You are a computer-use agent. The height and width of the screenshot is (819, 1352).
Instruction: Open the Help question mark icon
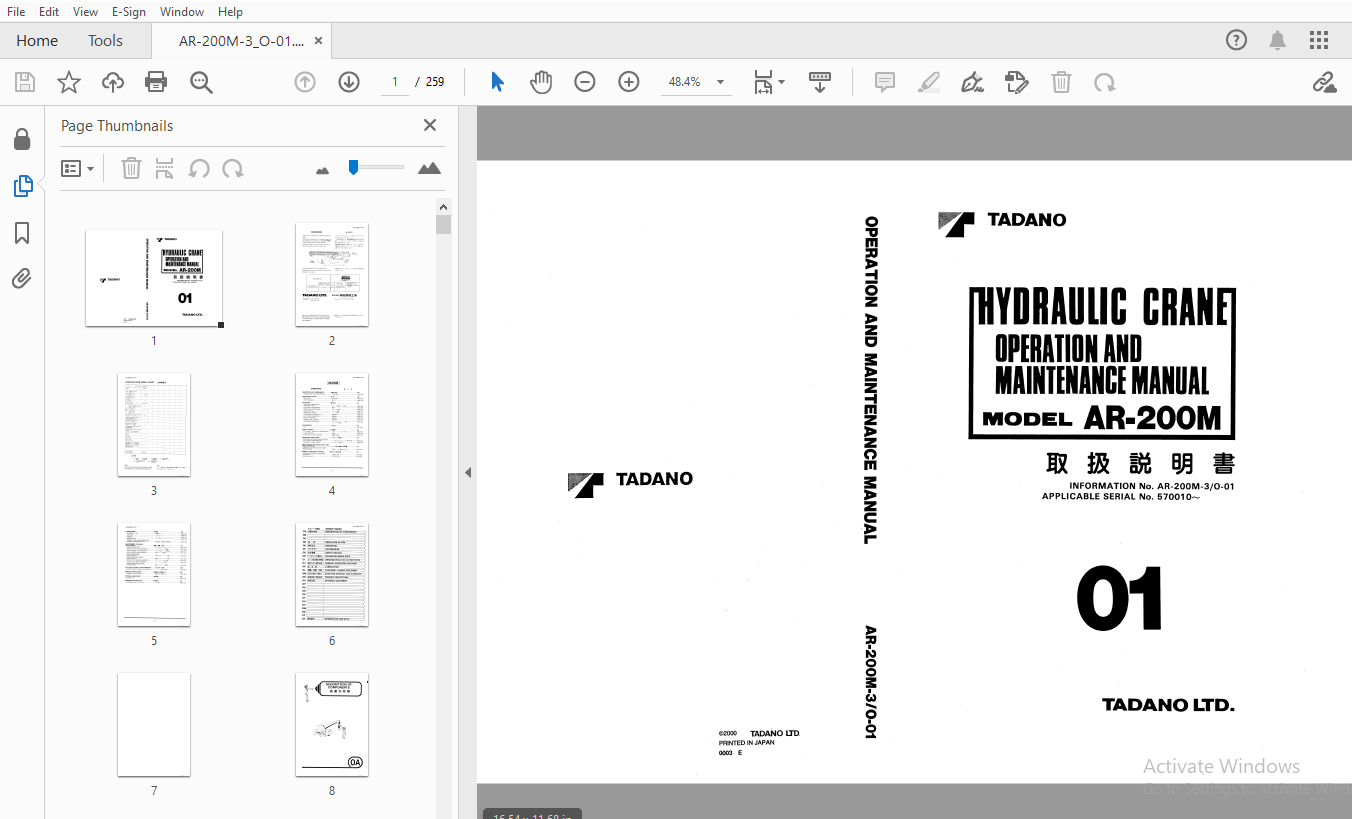[1237, 40]
